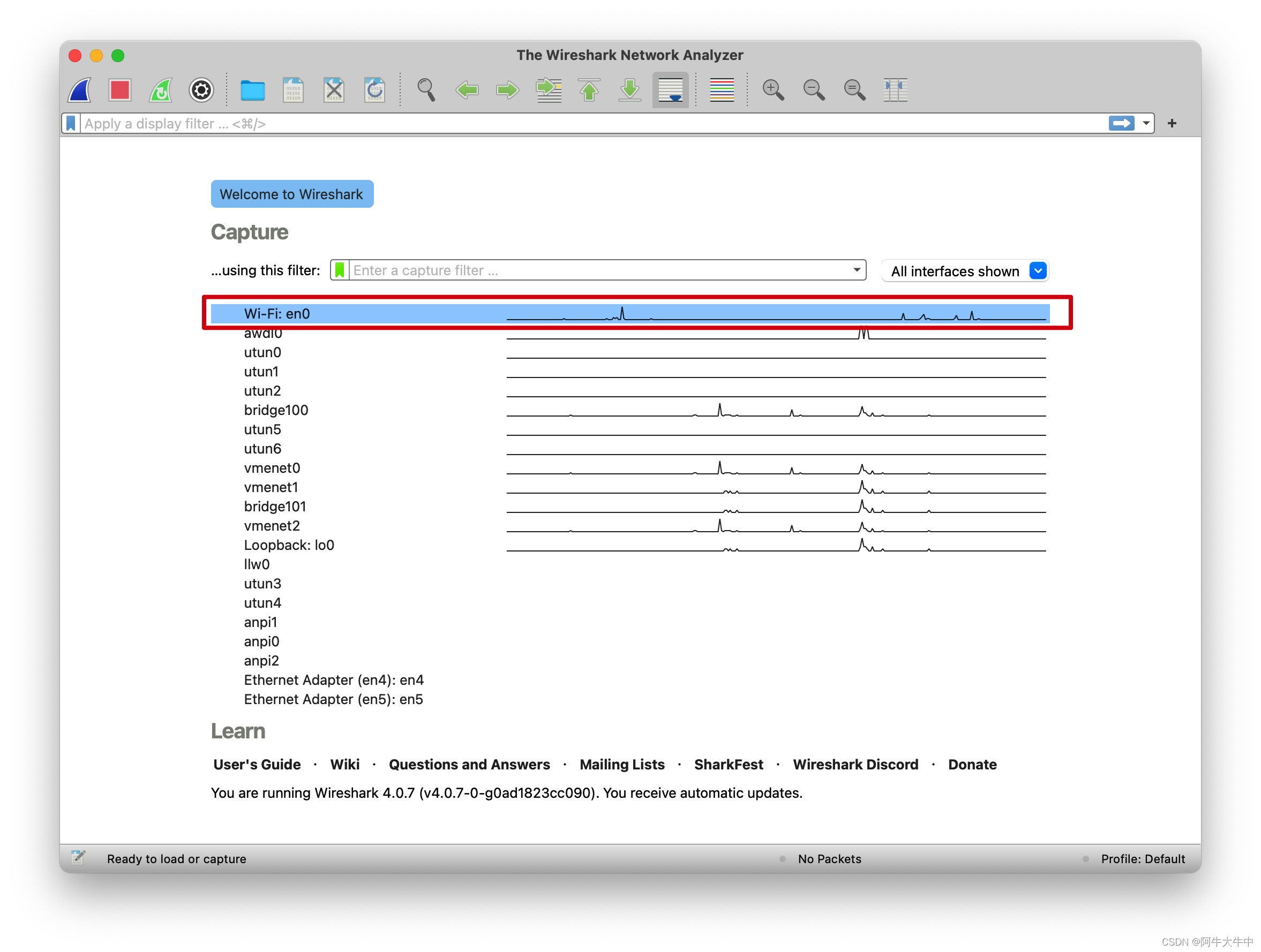Screen dimensions: 1261x952
Task: Select the bridge101 interface
Action: [630, 507]
